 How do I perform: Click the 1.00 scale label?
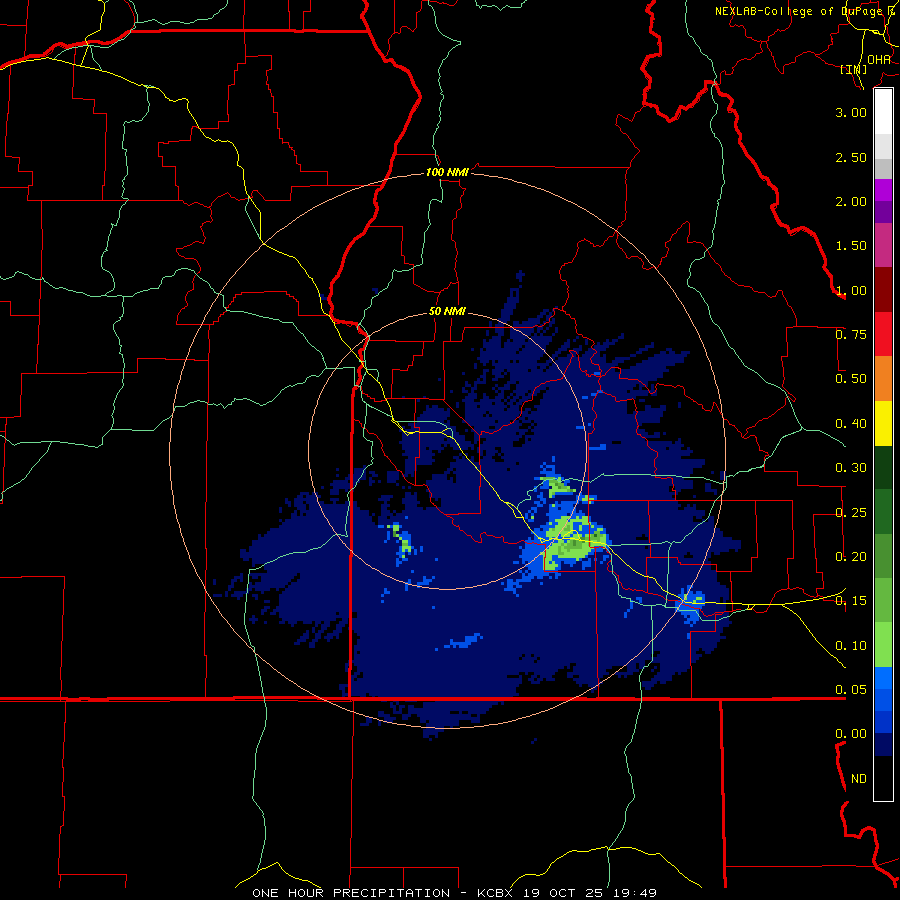click(x=851, y=290)
